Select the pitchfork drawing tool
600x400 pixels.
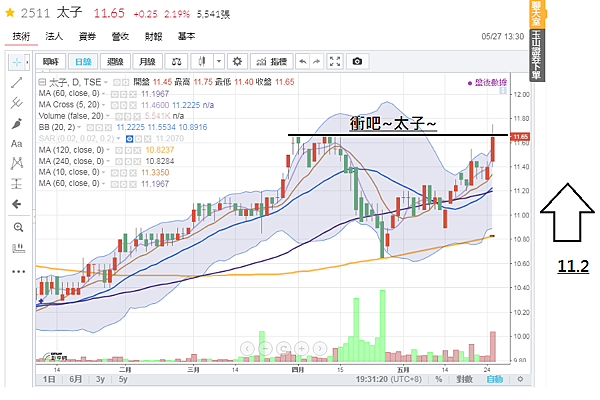[x=16, y=103]
